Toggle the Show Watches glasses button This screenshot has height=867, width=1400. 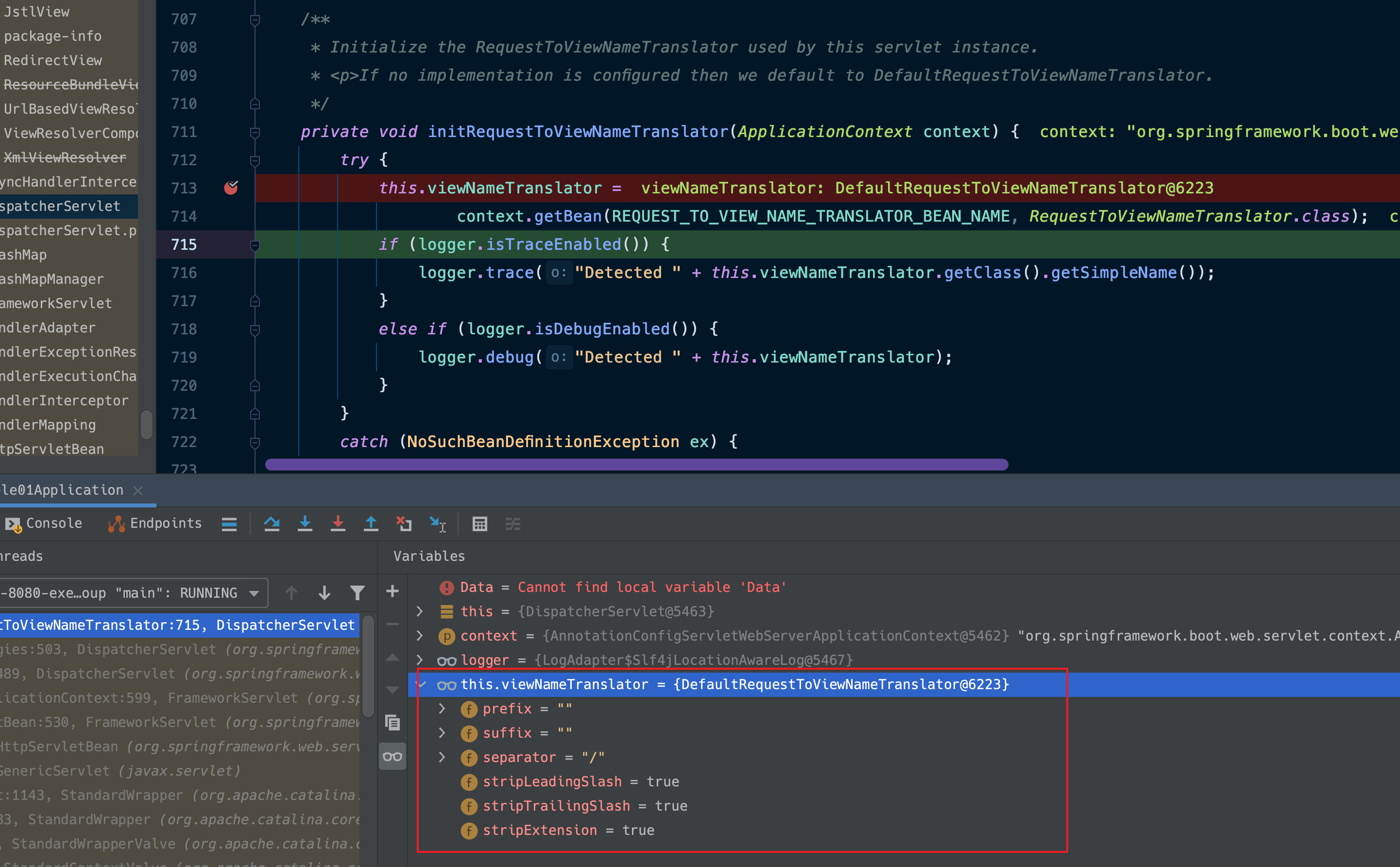coord(393,756)
